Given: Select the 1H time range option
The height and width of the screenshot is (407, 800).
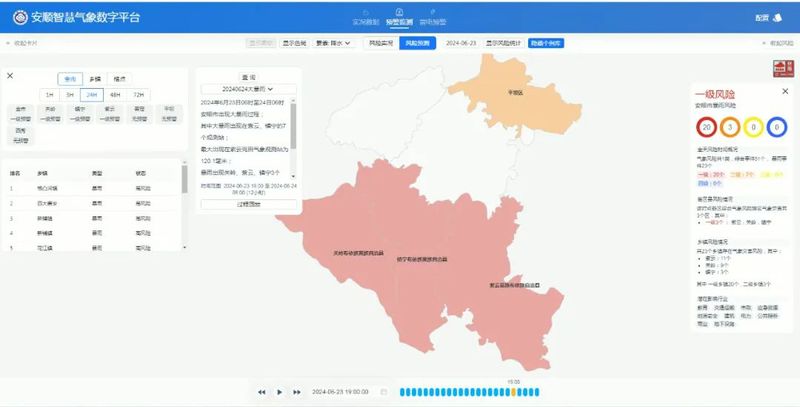Looking at the screenshot, I should click(x=49, y=95).
